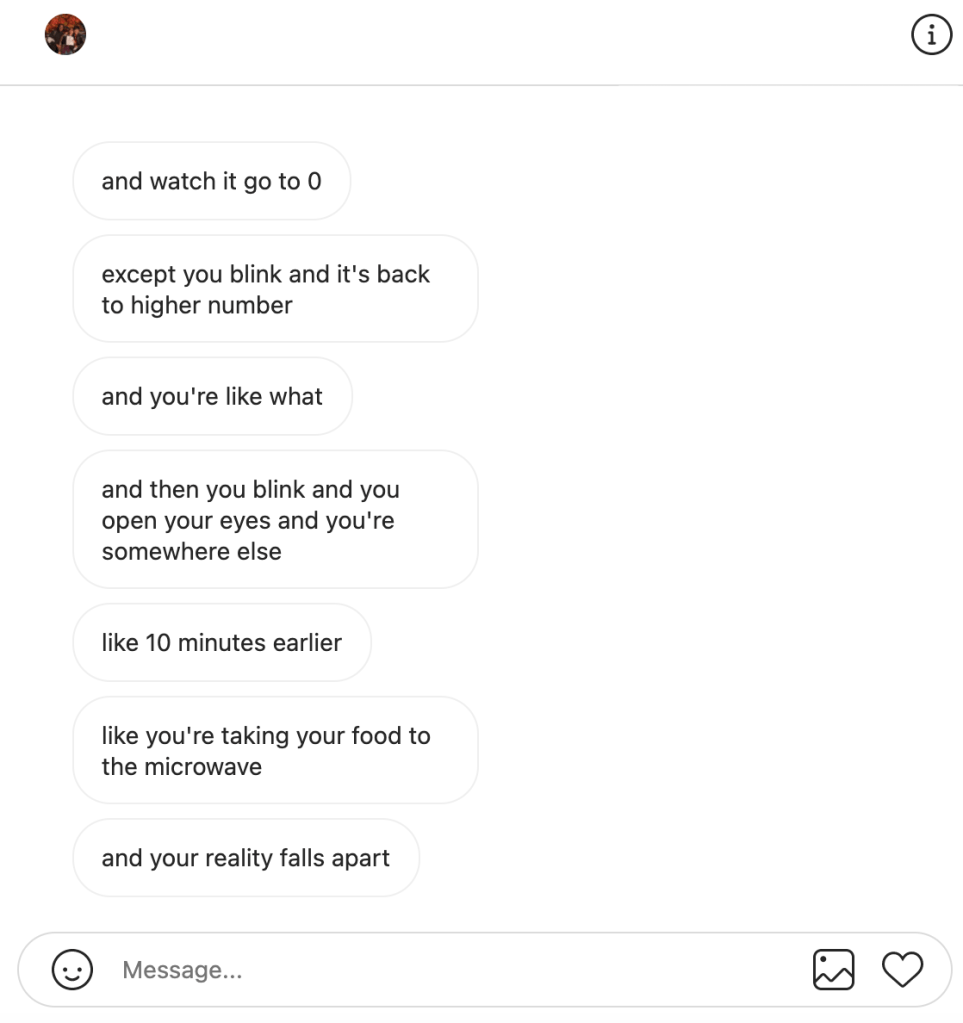Screen dimensions: 963x1023
Task: Select the "like 10 minutes earlier" message
Action: 221,643
